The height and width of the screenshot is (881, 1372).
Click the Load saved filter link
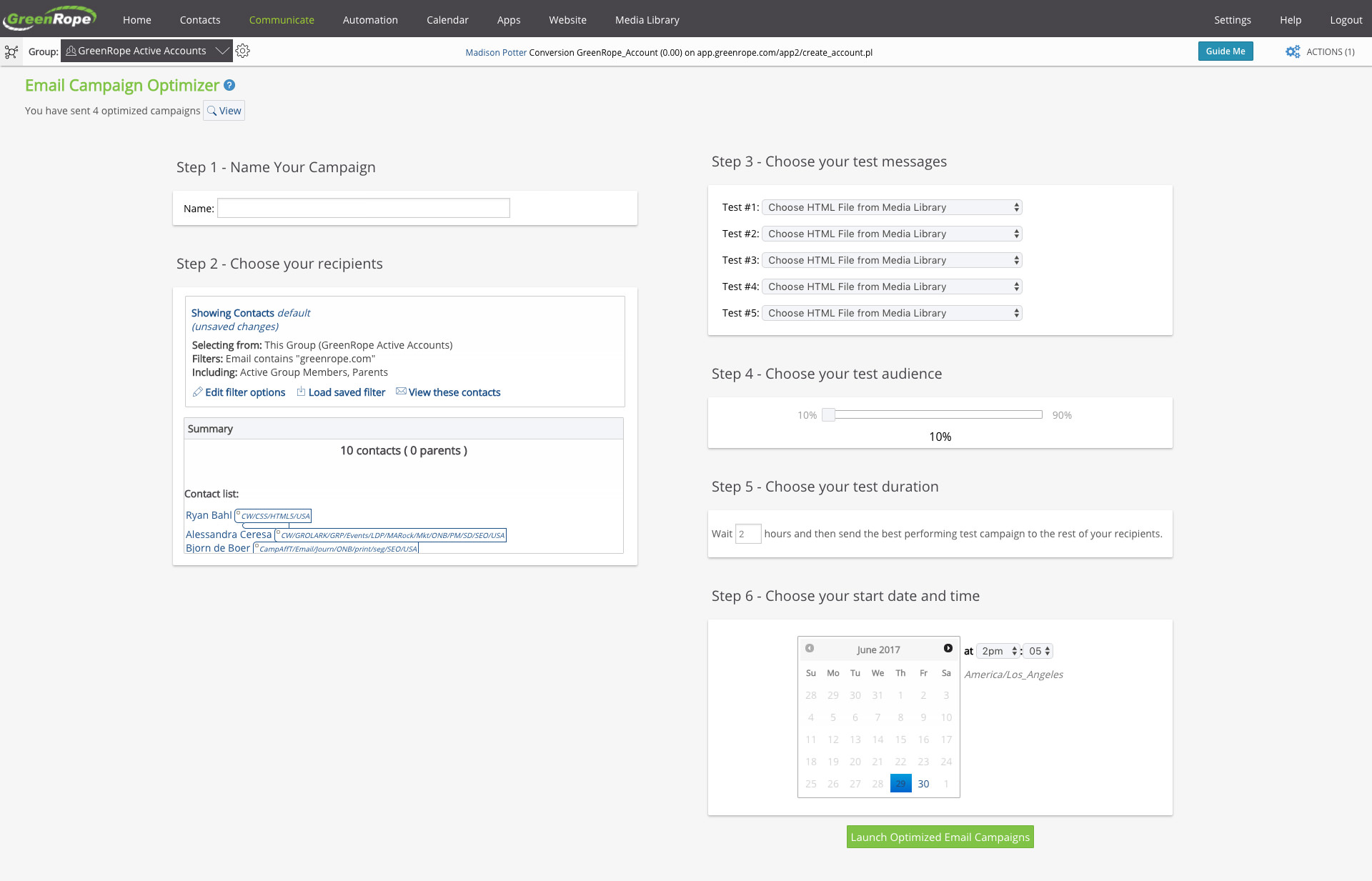point(347,392)
